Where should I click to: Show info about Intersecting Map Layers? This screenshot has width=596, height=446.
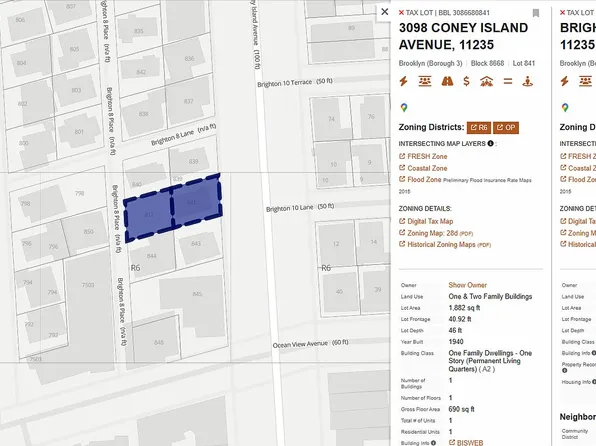tap(490, 143)
